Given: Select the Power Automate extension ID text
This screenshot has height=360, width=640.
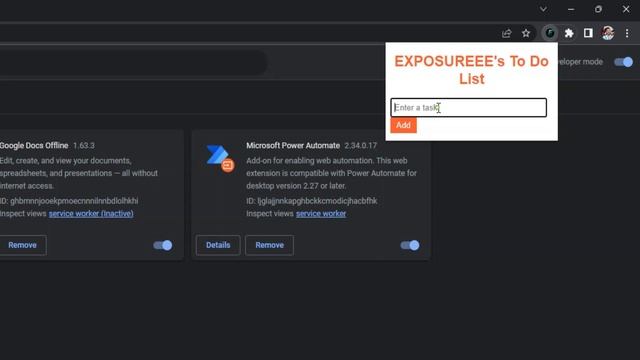Looking at the screenshot, I should 312,201.
